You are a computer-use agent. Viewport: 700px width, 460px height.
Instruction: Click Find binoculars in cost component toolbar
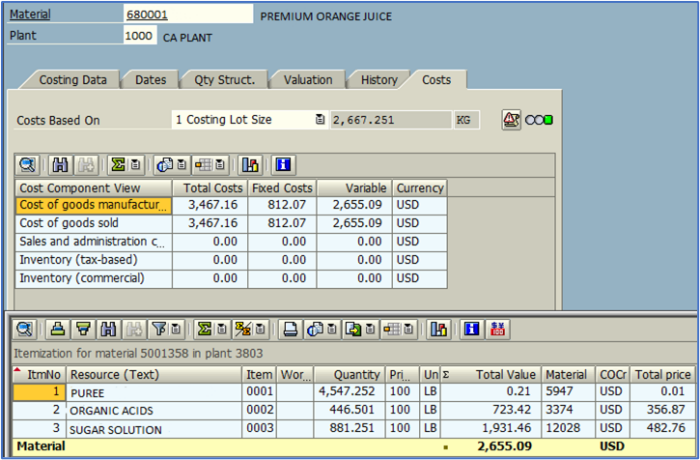[x=60, y=165]
